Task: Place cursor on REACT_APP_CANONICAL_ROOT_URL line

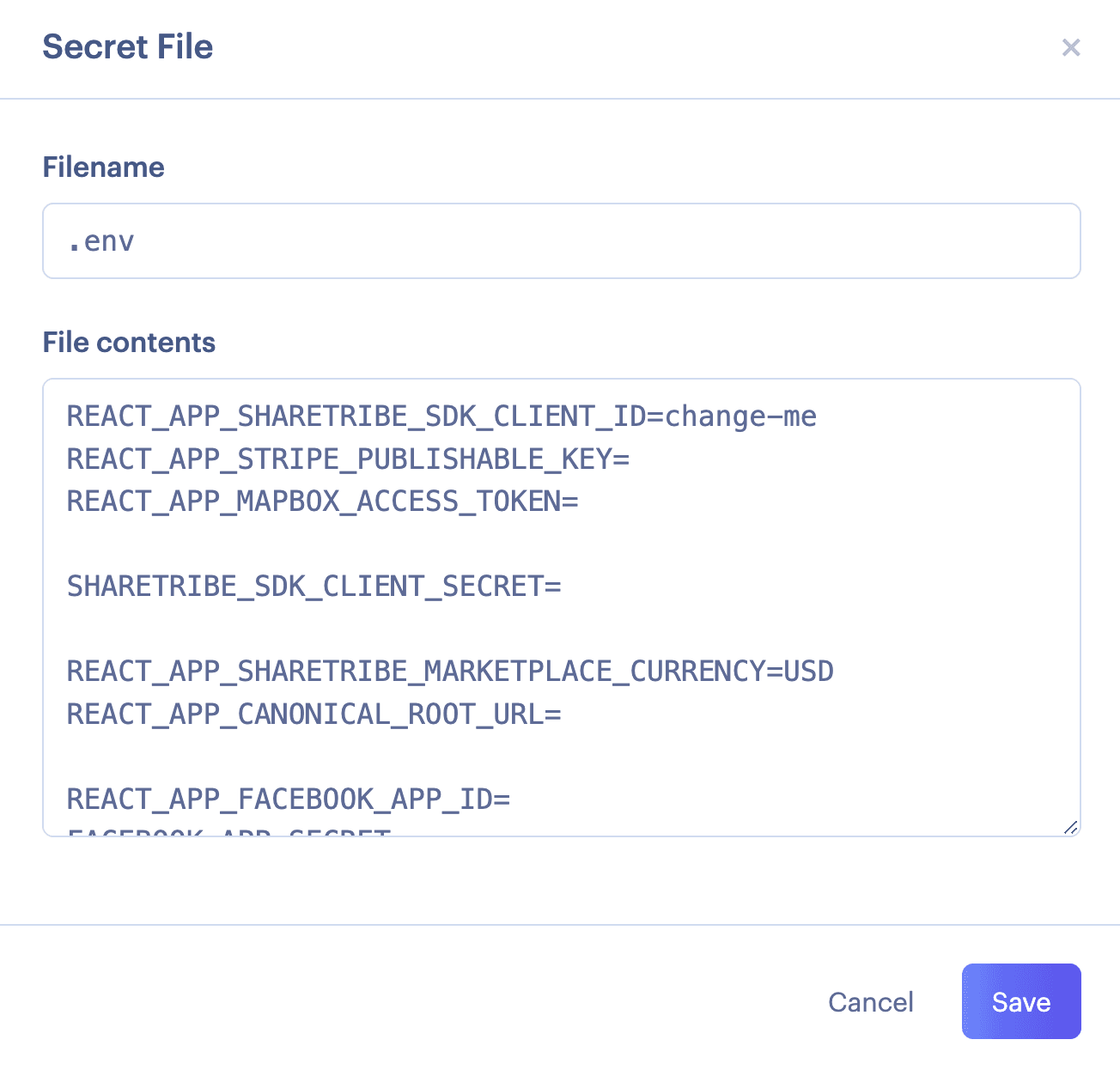Action: 313,714
